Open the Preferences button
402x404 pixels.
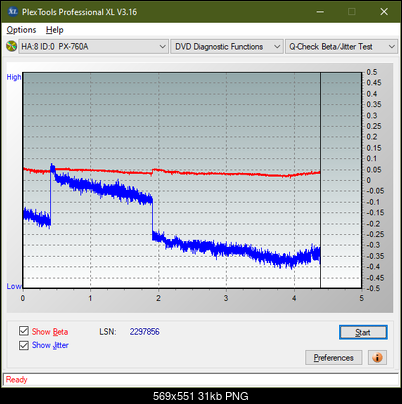(333, 358)
